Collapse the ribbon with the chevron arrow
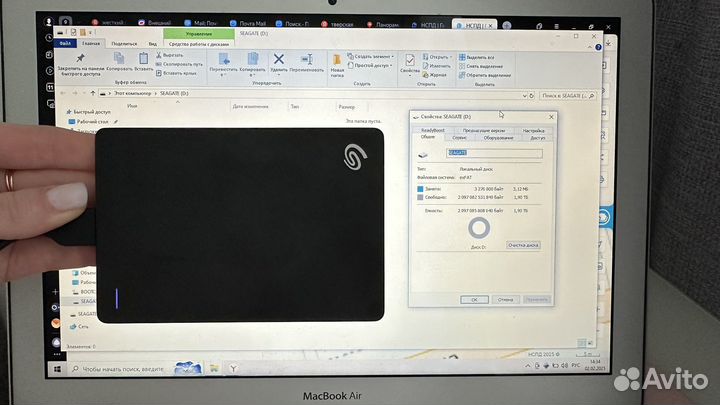The image size is (720, 405). [x=590, y=47]
